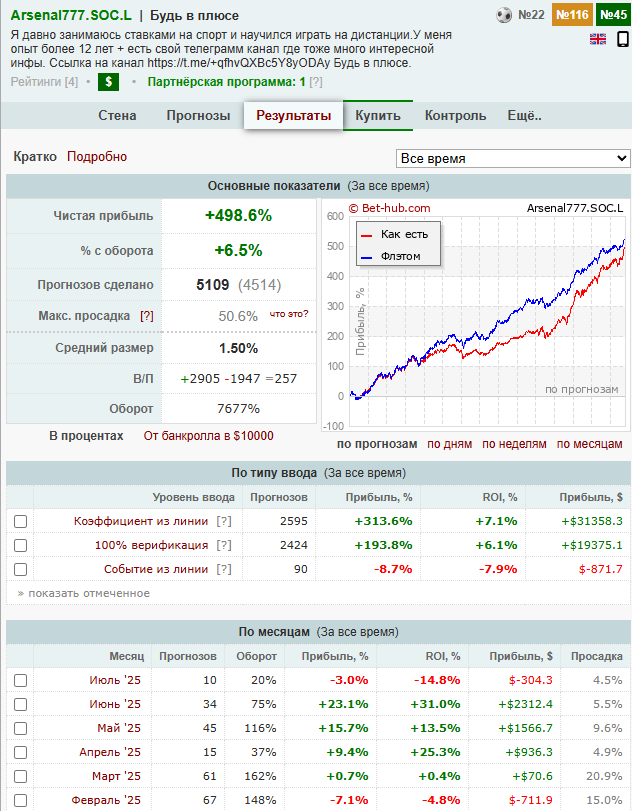632x811 pixels.
Task: Click the green dollar sign icon
Action: coord(107,82)
